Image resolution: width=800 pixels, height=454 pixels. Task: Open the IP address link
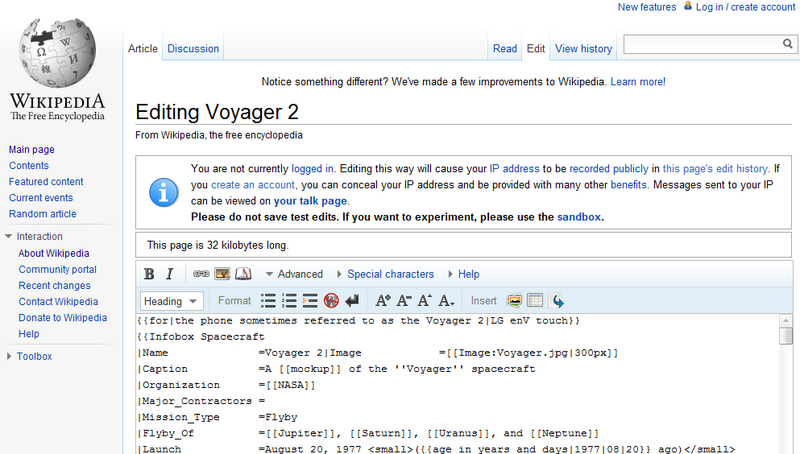514,169
